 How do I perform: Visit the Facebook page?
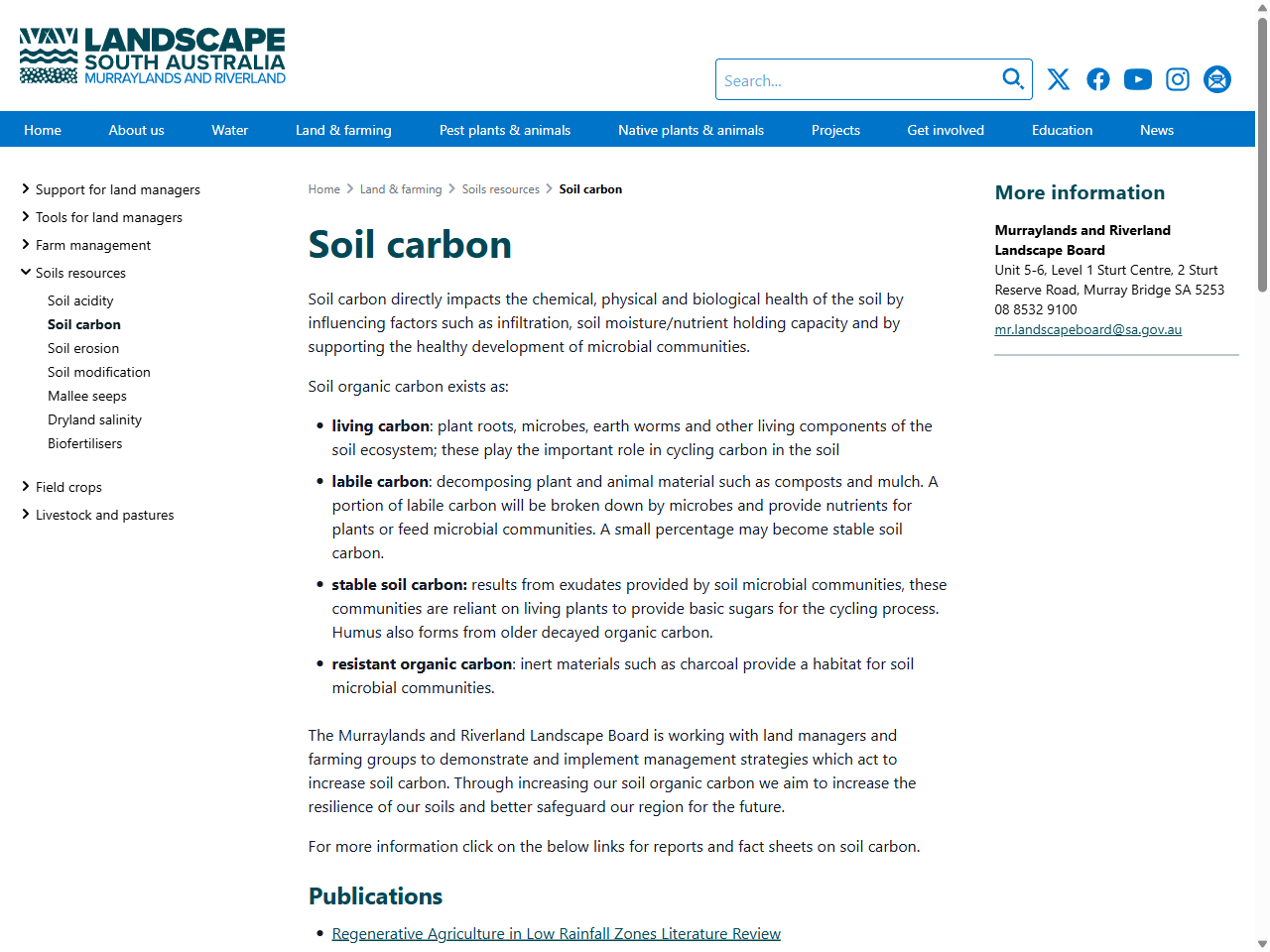coord(1097,79)
